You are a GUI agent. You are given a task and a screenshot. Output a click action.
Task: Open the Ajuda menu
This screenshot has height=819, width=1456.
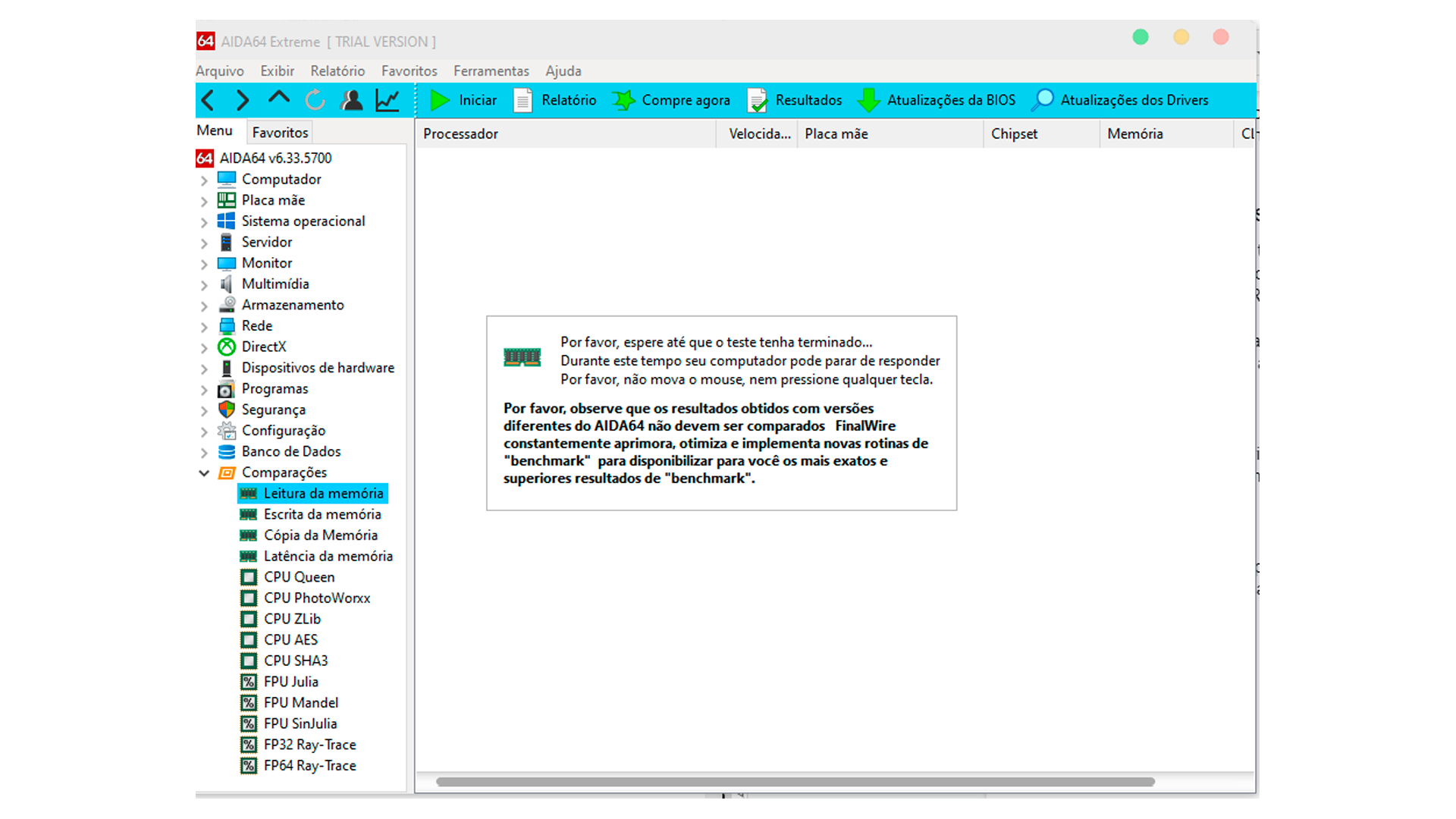(x=563, y=71)
